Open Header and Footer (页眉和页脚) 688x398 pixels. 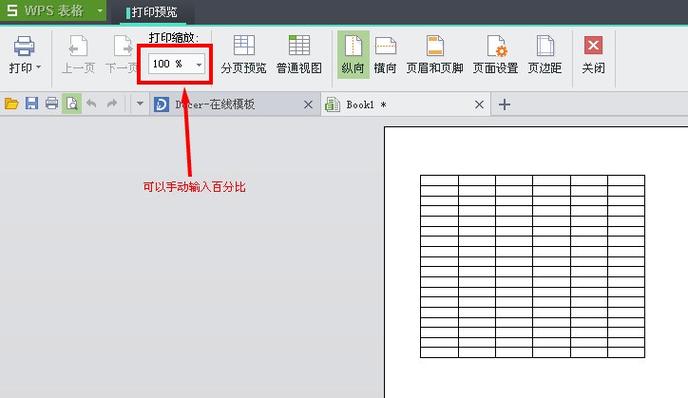point(434,55)
